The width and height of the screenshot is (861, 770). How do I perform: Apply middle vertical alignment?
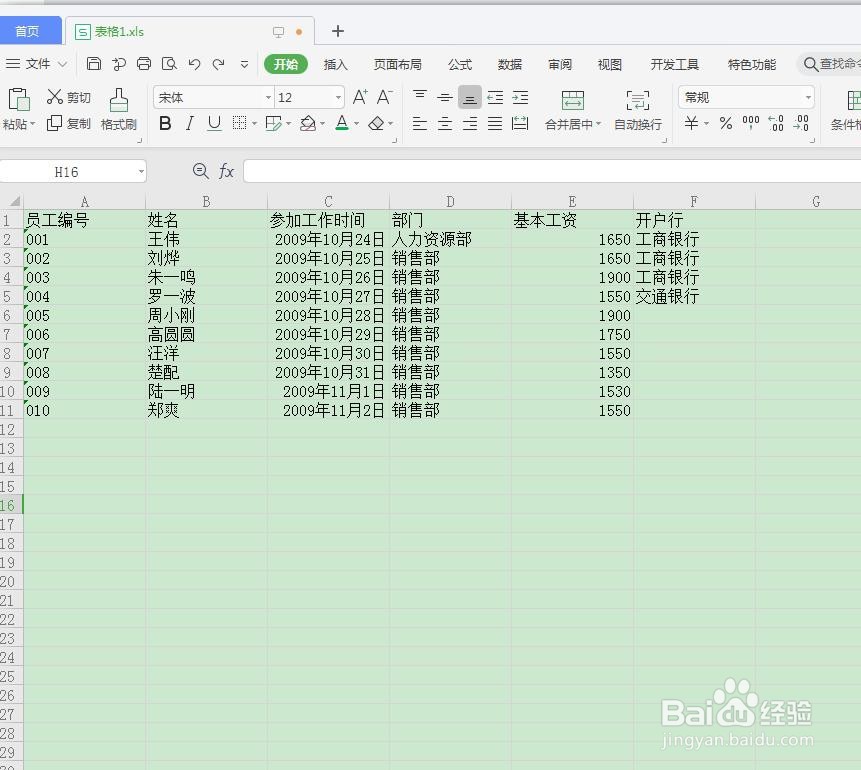pos(445,97)
